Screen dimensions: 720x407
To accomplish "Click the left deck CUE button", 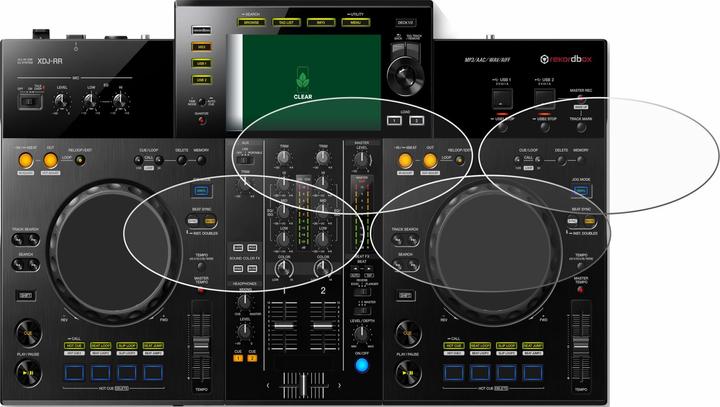I will pyautogui.click(x=28, y=333).
